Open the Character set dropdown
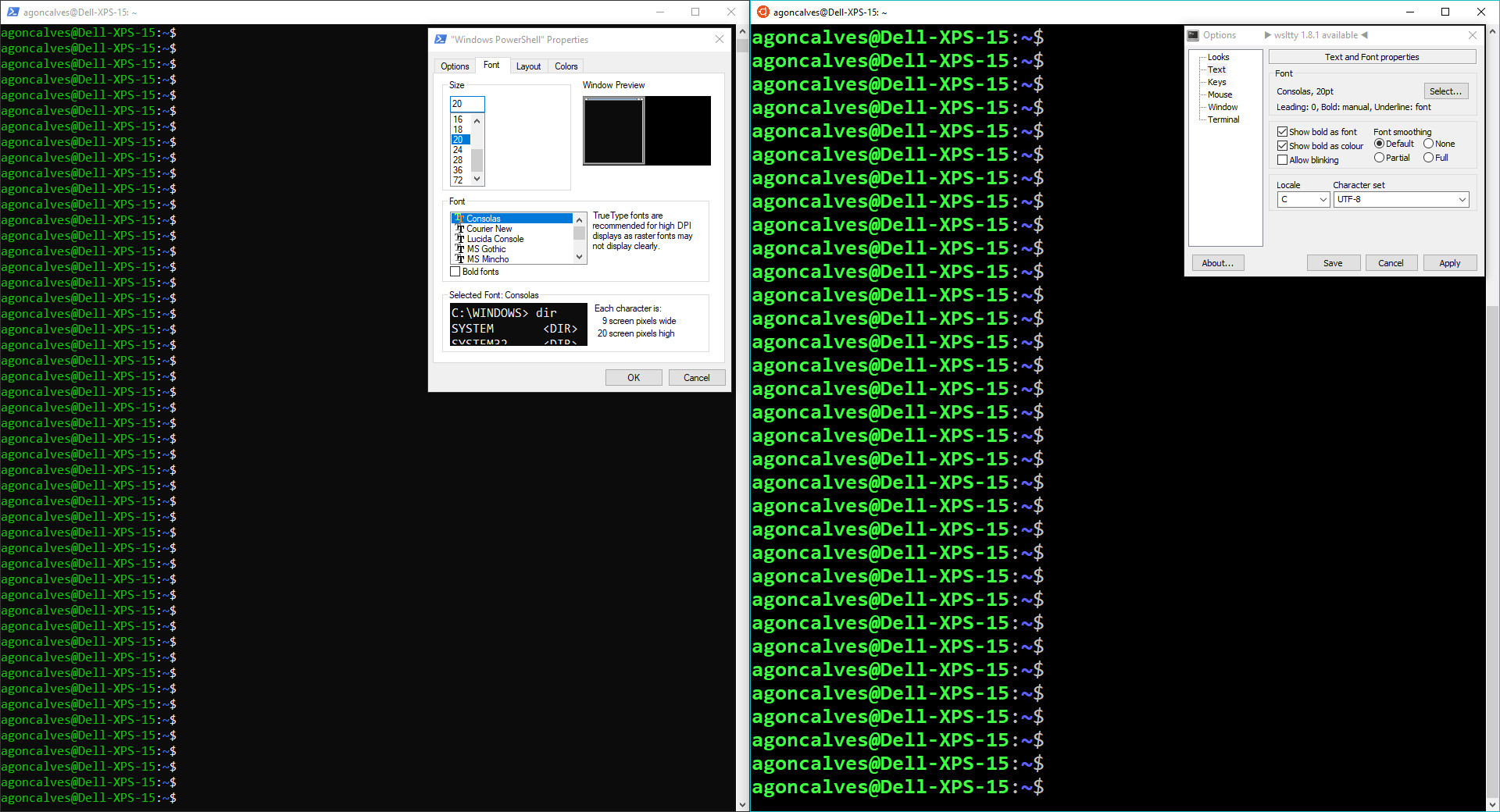1500x812 pixels. (x=1462, y=199)
